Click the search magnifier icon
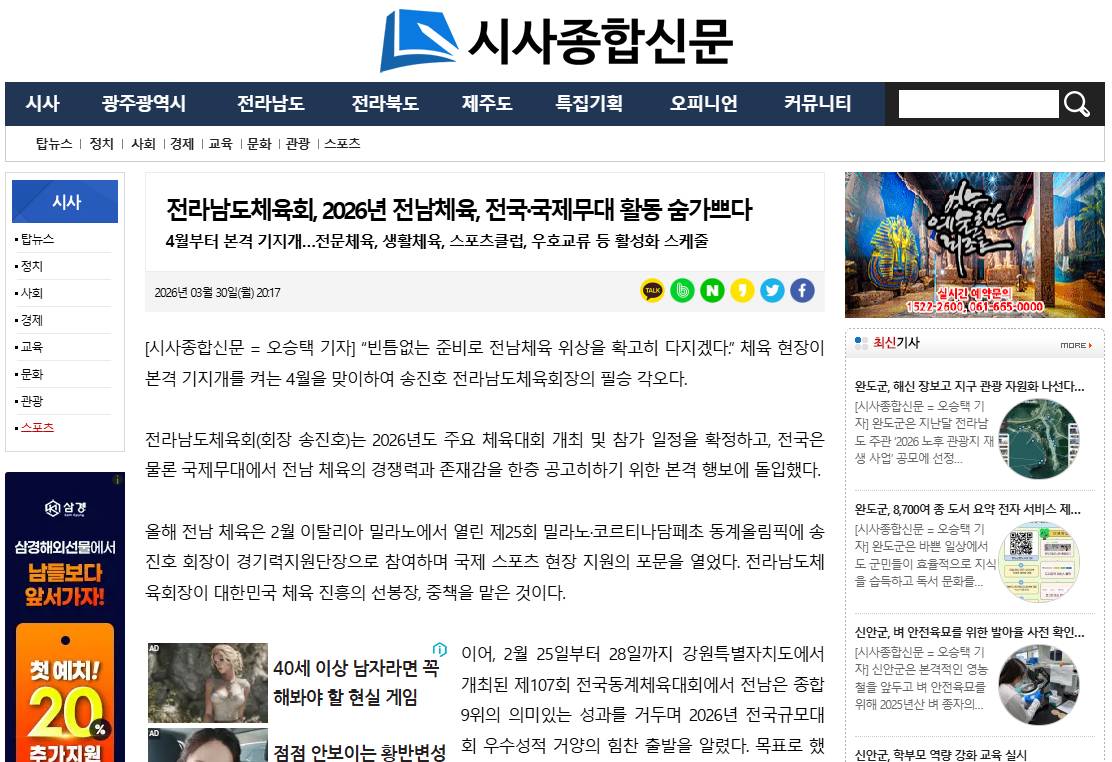 pyautogui.click(x=1076, y=104)
